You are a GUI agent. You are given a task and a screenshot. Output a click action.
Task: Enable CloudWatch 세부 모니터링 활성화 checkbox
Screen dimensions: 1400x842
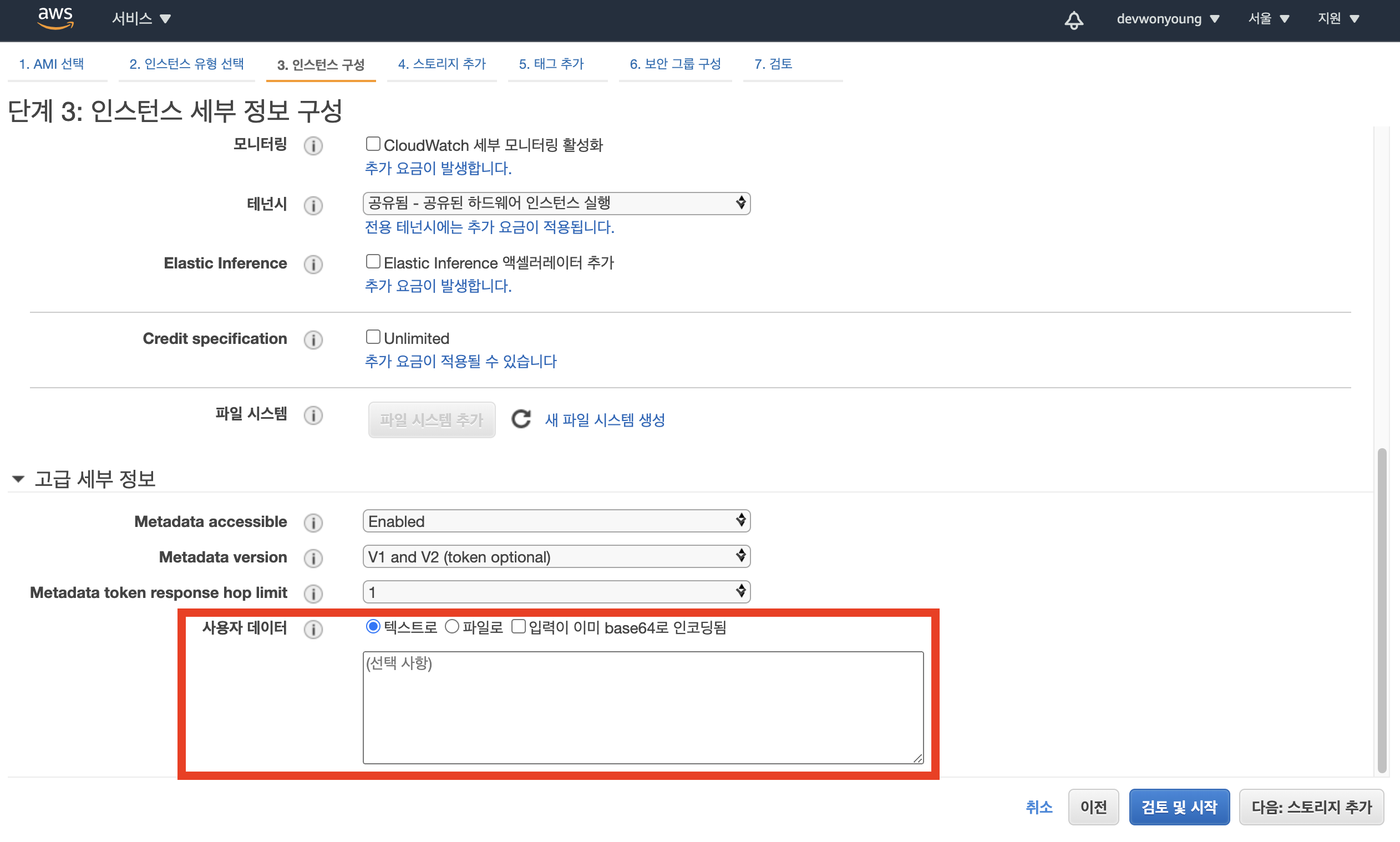click(373, 144)
